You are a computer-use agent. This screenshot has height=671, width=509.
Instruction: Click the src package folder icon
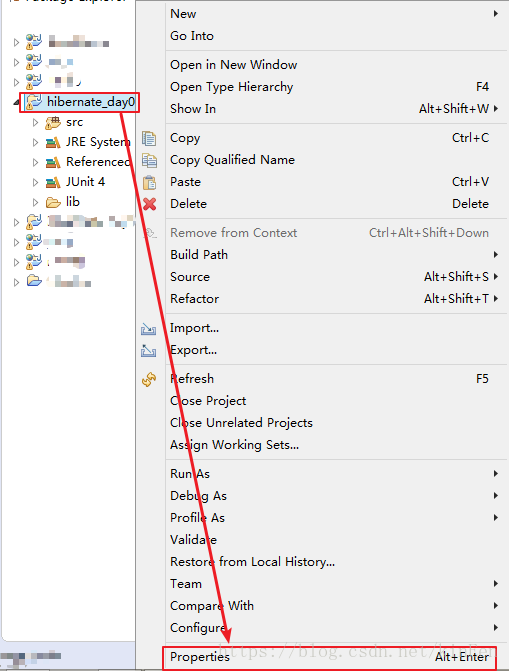53,123
